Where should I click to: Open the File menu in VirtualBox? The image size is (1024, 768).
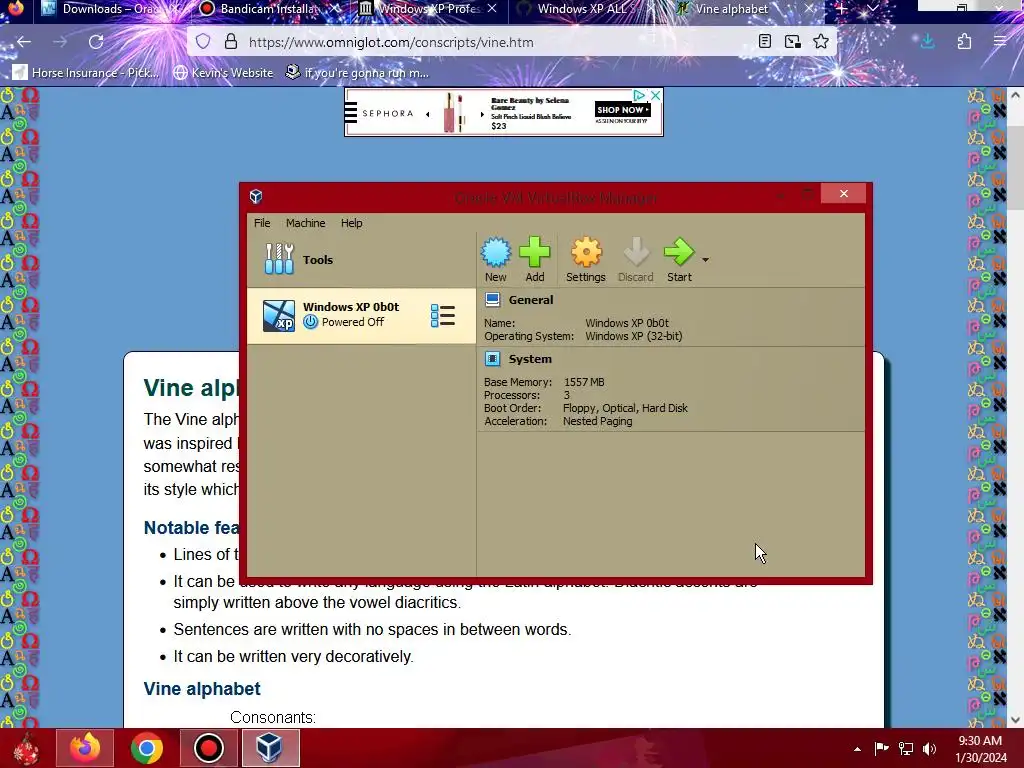tap(262, 223)
